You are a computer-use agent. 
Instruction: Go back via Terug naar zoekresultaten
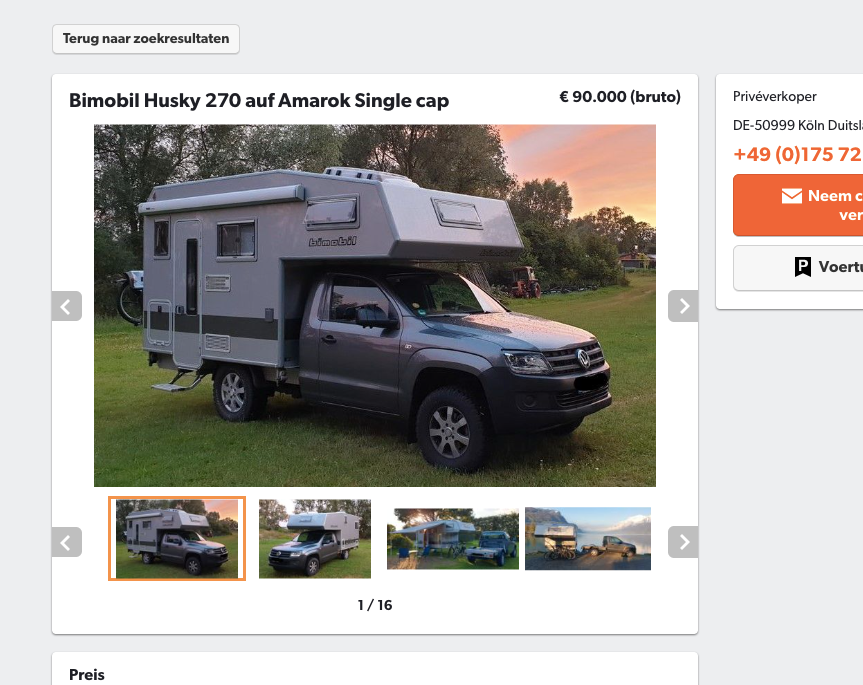(146, 39)
